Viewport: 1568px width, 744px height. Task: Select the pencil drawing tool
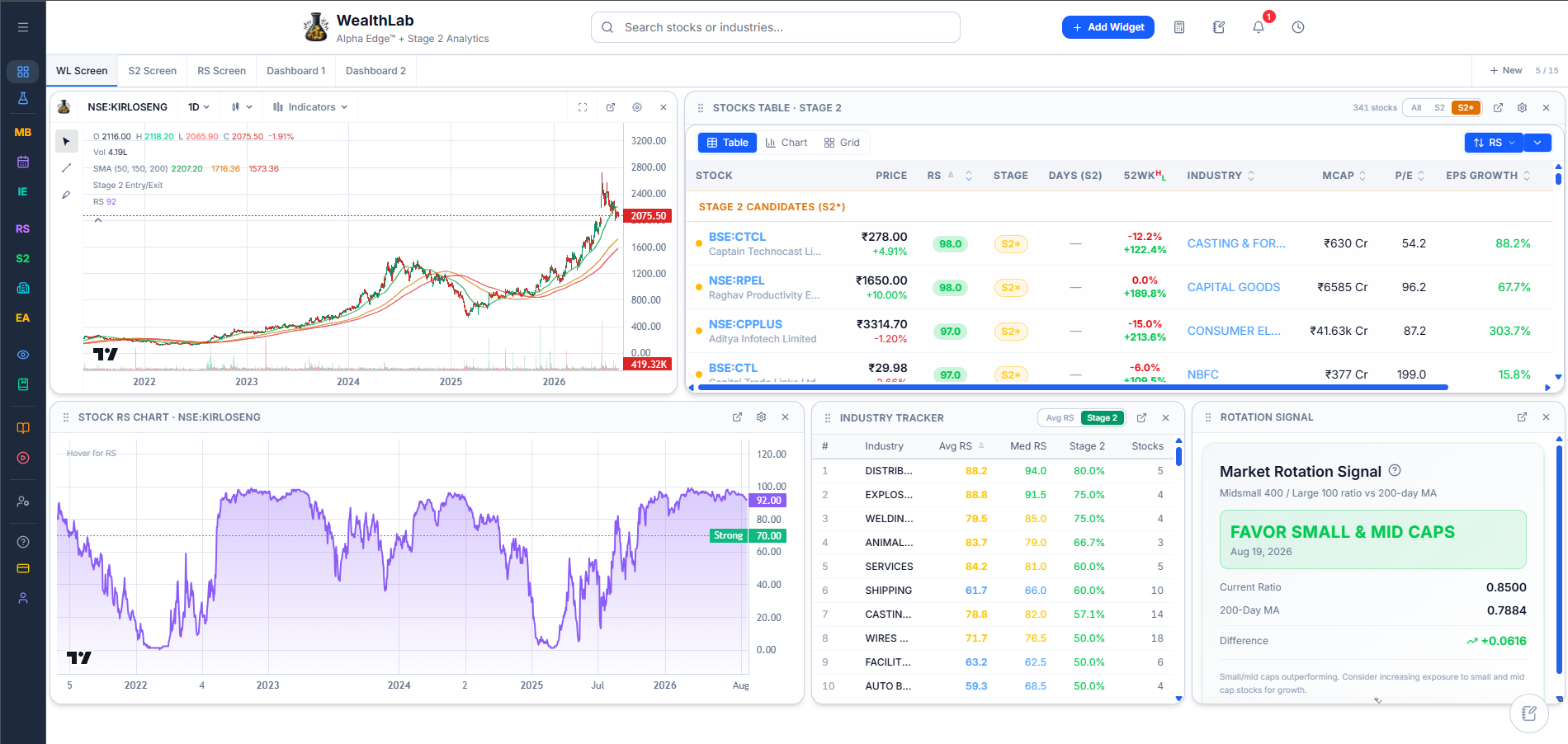[x=67, y=195]
